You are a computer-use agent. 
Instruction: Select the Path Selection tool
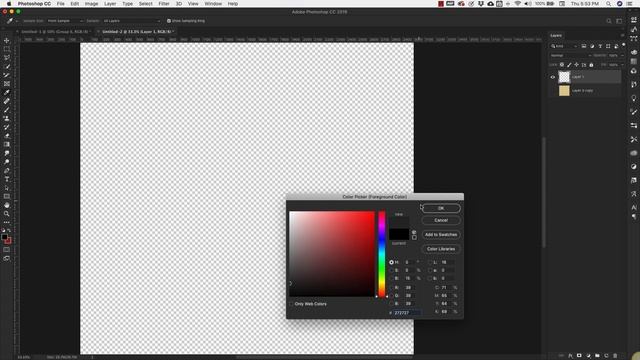(7, 188)
